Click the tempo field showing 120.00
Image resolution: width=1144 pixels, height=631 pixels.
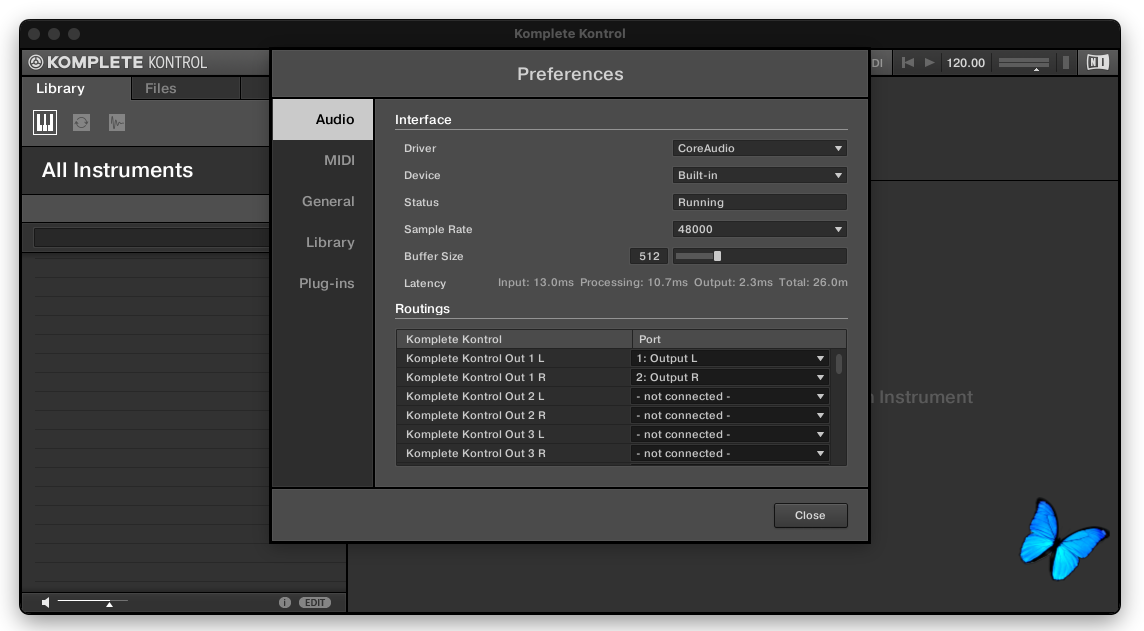965,63
